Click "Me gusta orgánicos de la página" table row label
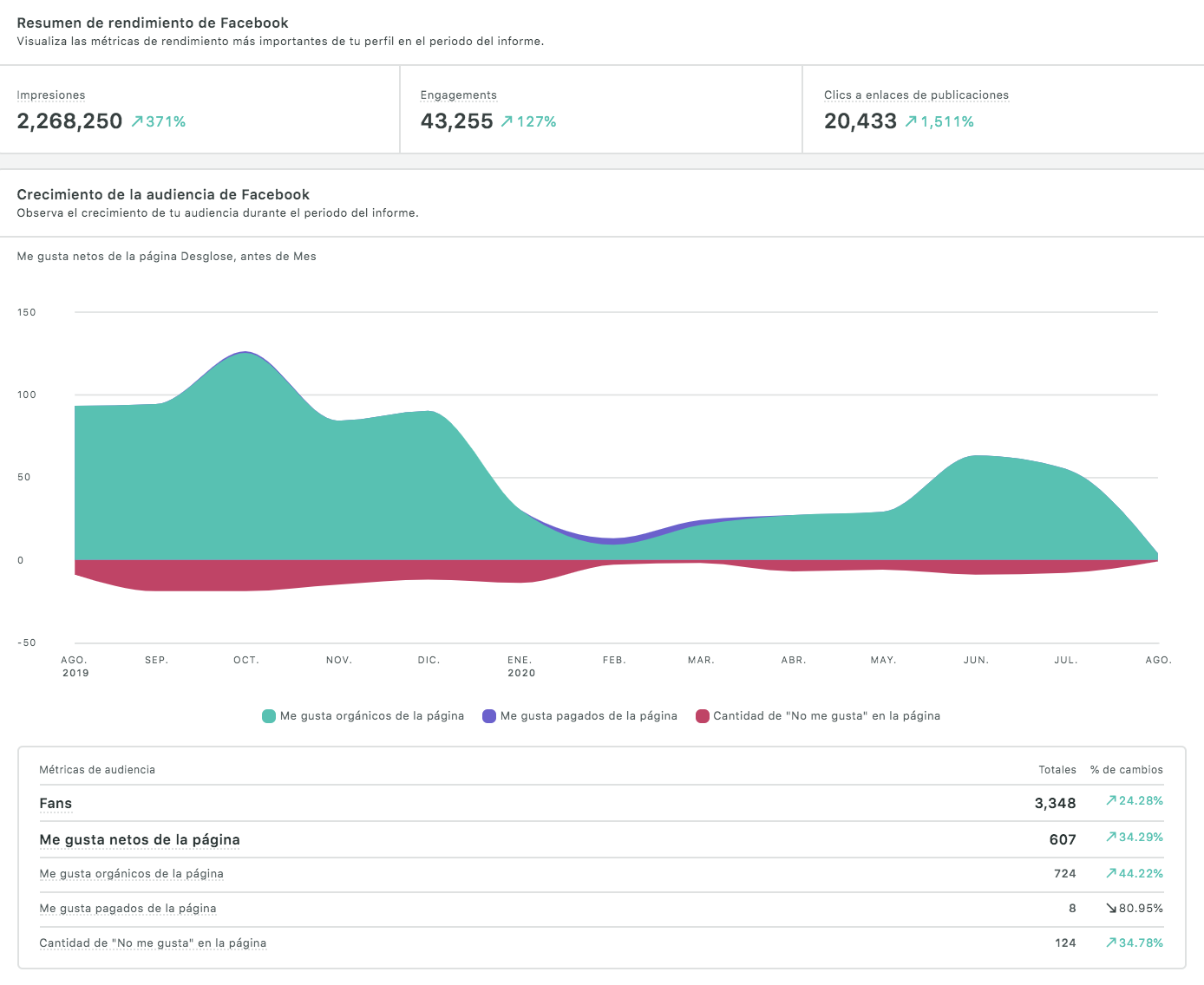The height and width of the screenshot is (985, 1204). [132, 874]
